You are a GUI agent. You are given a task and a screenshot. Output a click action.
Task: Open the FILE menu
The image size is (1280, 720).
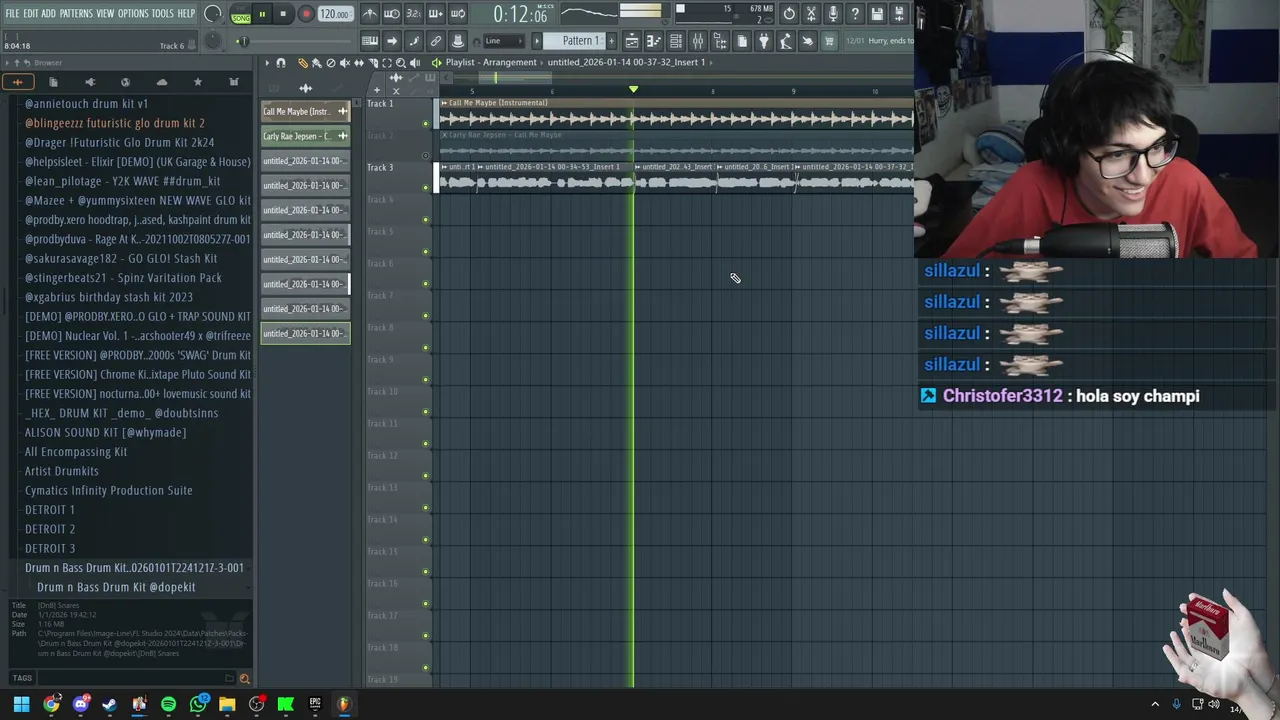[x=12, y=13]
